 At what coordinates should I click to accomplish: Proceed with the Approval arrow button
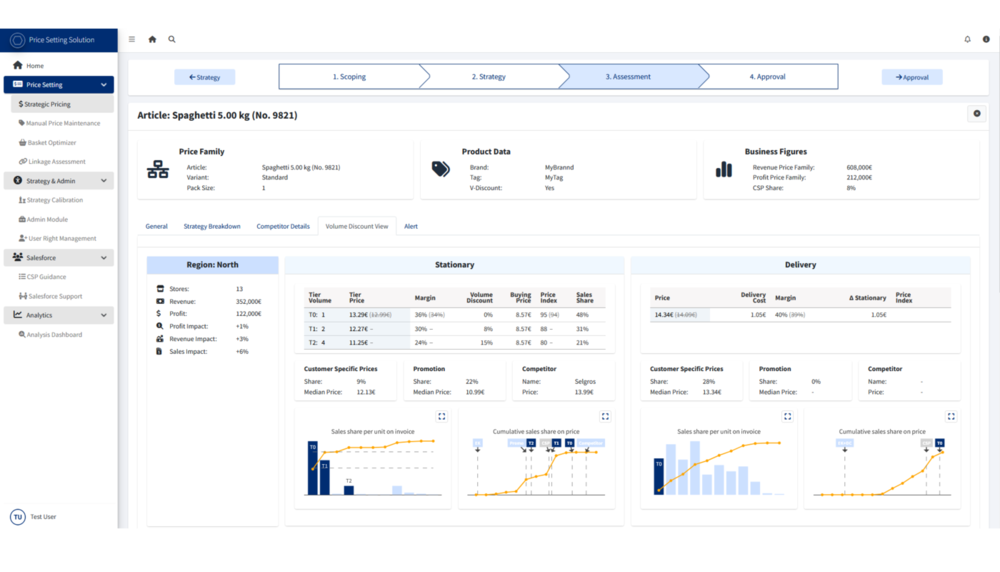point(912,77)
